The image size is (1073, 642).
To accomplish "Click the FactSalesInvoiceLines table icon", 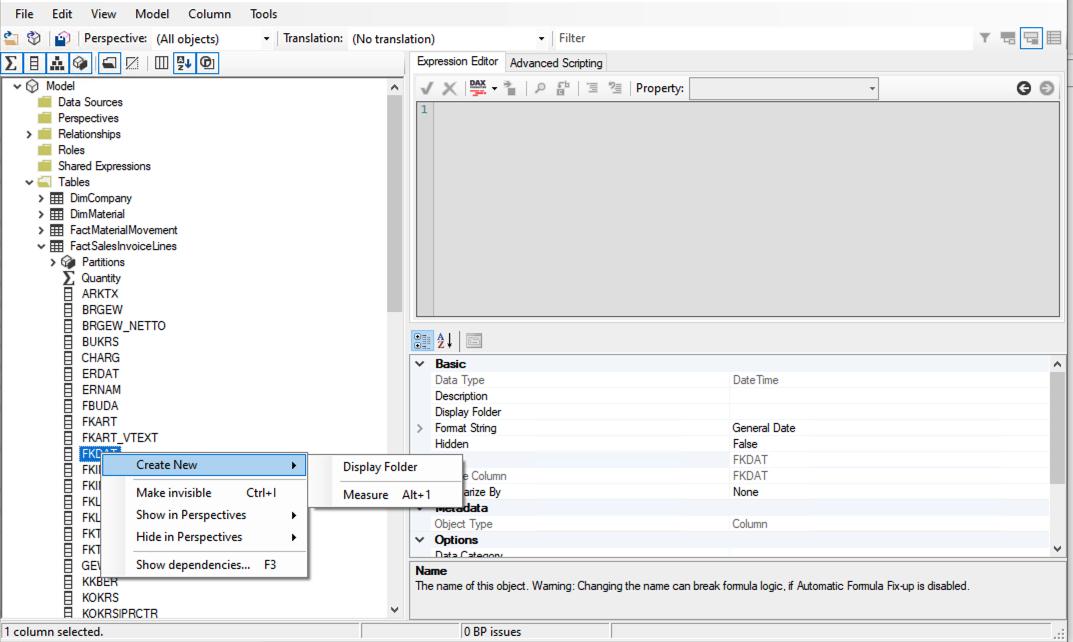I will point(57,246).
